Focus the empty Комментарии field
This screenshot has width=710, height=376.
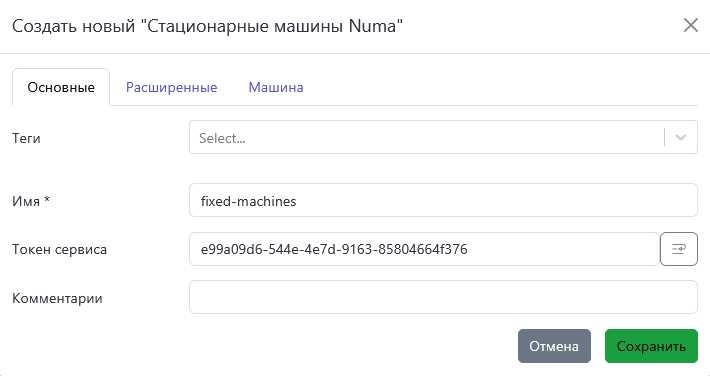click(443, 297)
